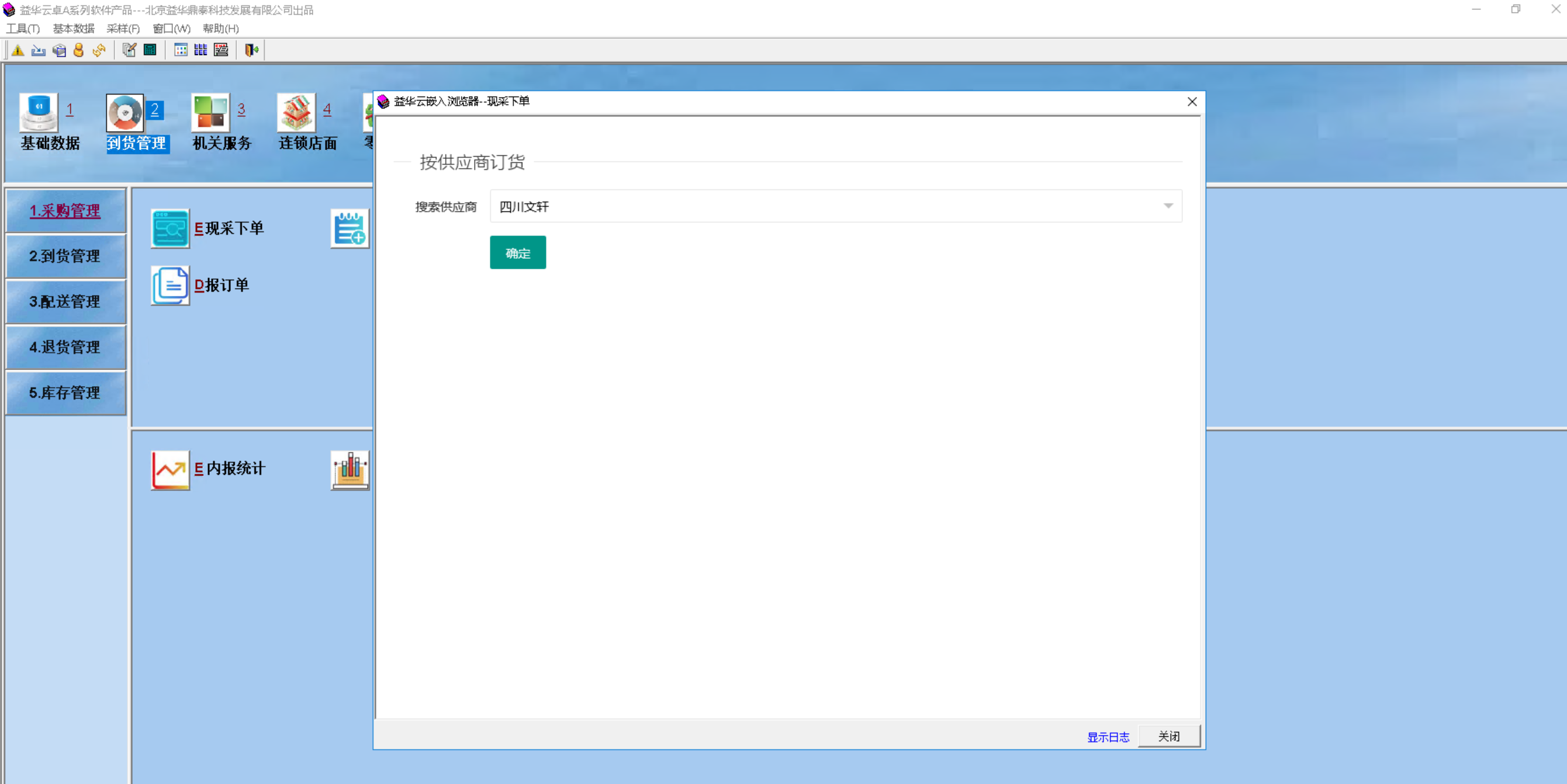Open the 采样(F) menu
Viewport: 1567px width, 784px height.
tap(123, 29)
